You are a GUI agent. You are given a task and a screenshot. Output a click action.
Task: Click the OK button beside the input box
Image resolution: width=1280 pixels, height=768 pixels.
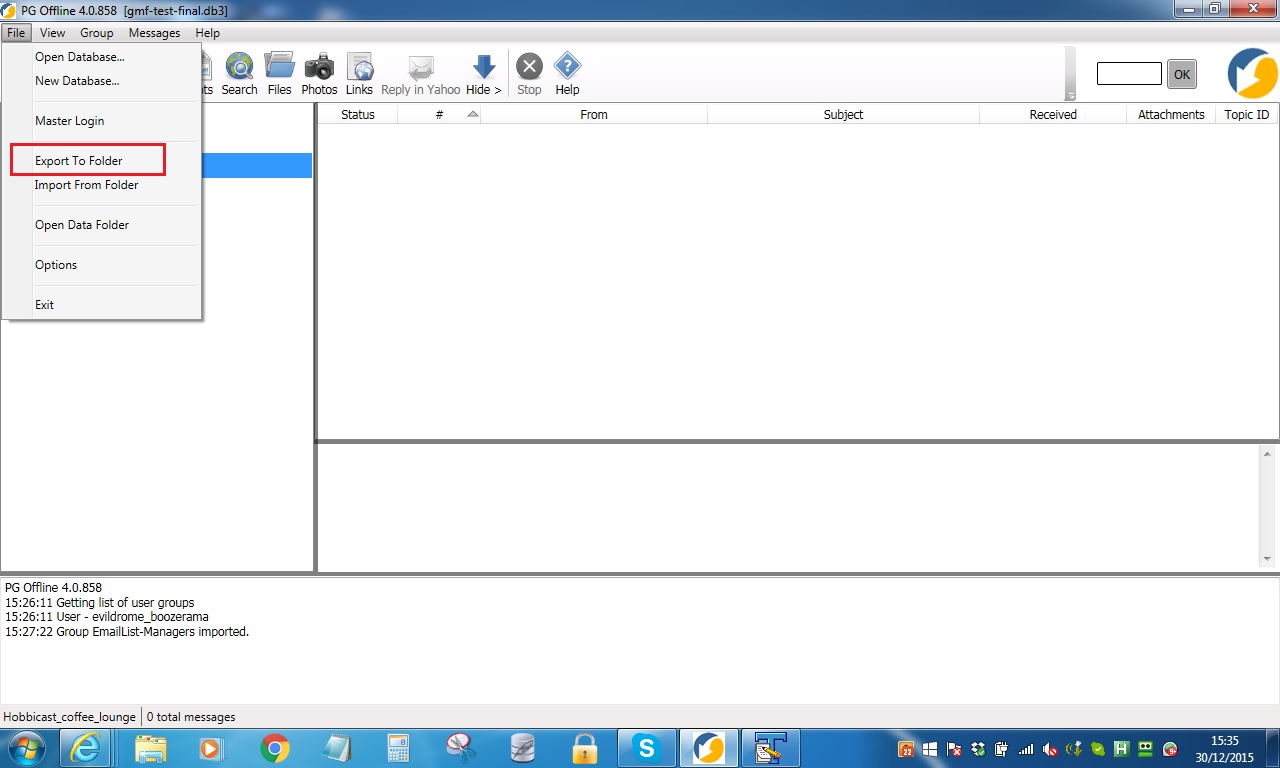click(x=1182, y=74)
